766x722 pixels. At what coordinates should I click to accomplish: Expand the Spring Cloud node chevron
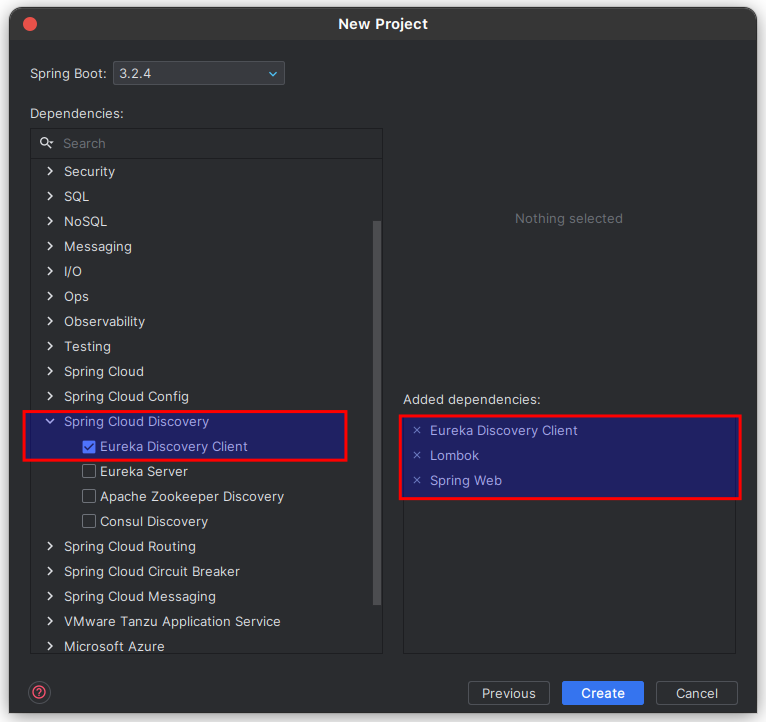coord(50,371)
